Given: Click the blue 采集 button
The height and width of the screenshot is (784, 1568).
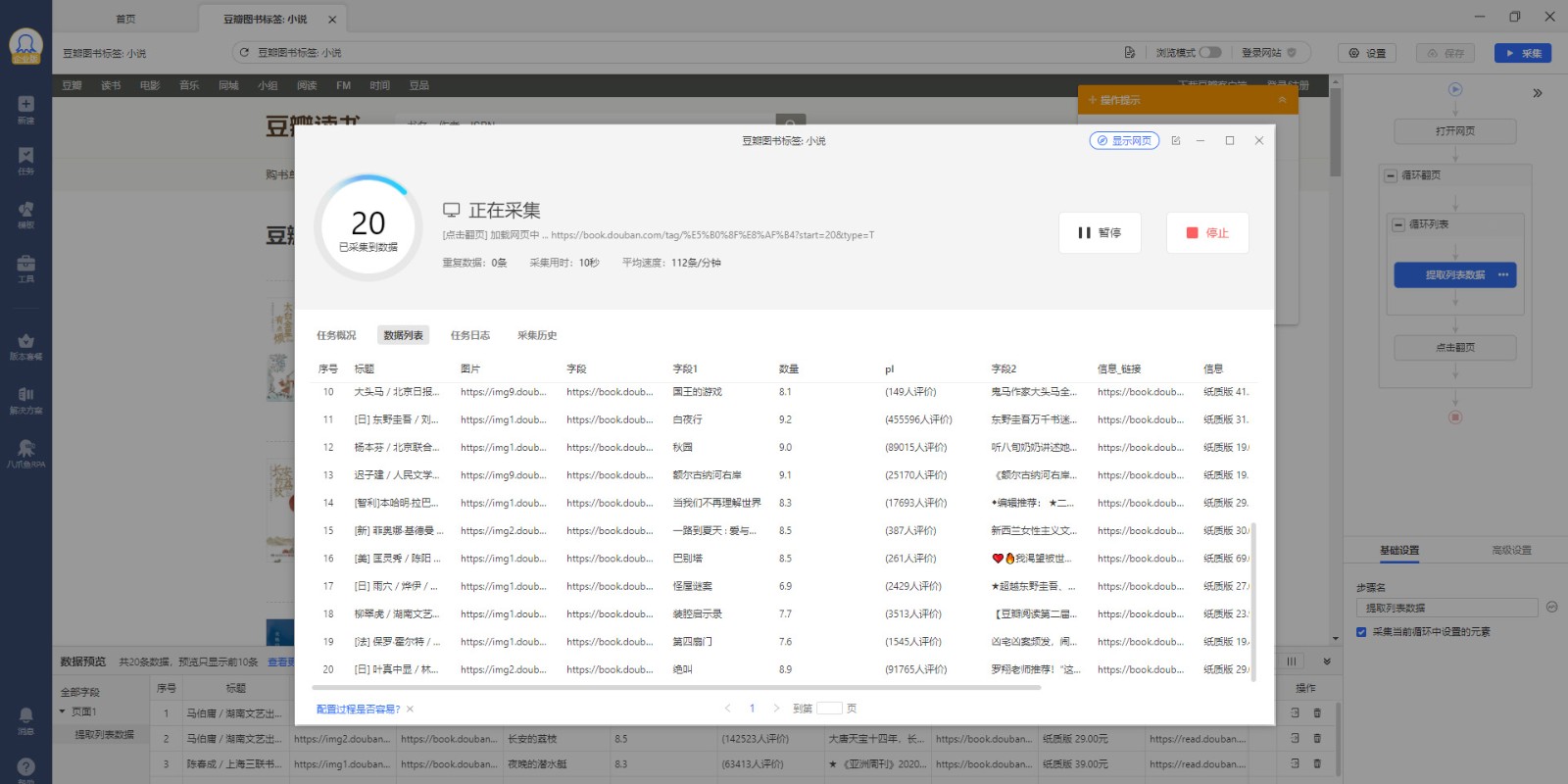Looking at the screenshot, I should (x=1523, y=53).
